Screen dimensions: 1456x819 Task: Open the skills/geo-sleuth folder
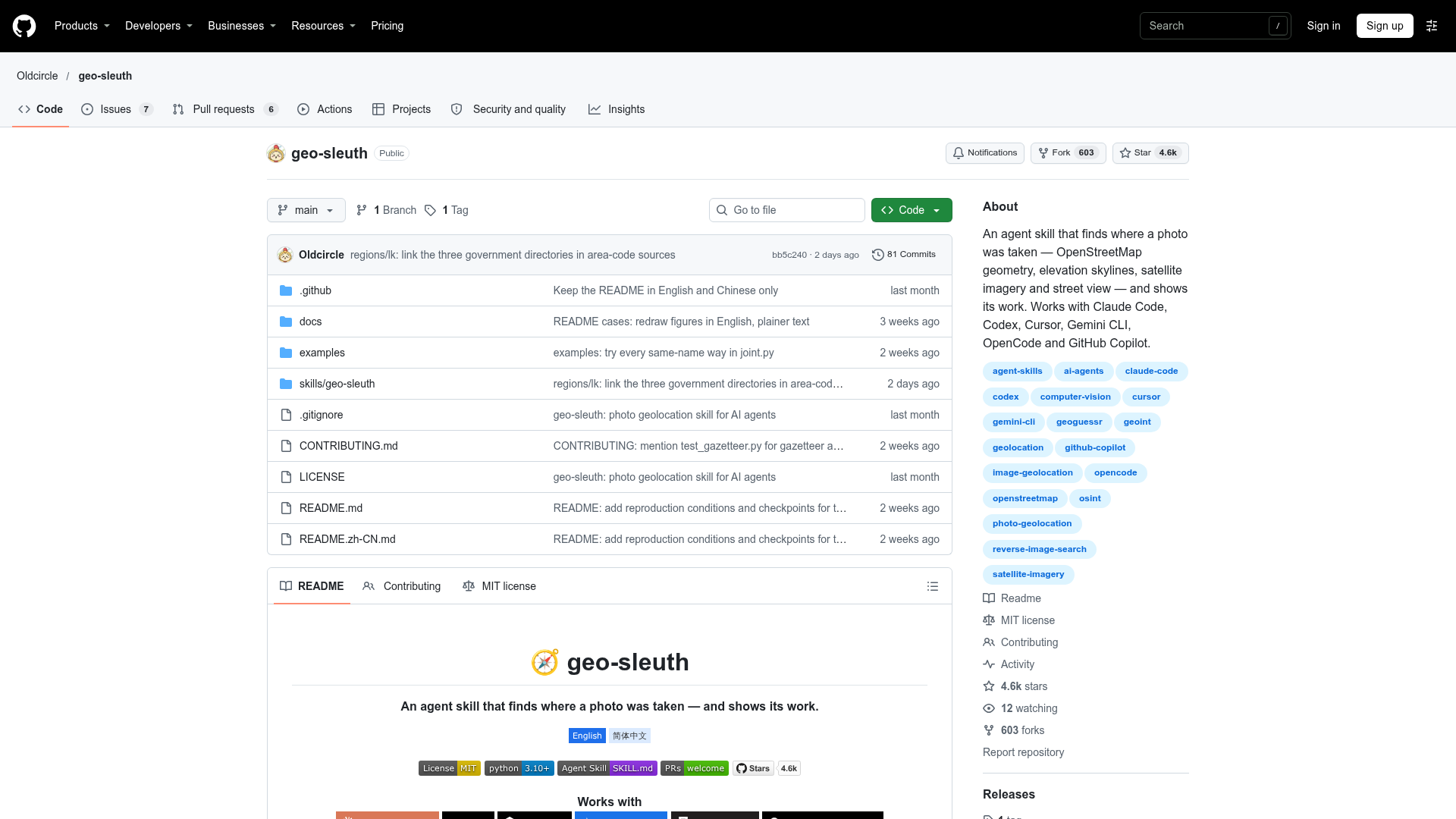[x=337, y=384]
